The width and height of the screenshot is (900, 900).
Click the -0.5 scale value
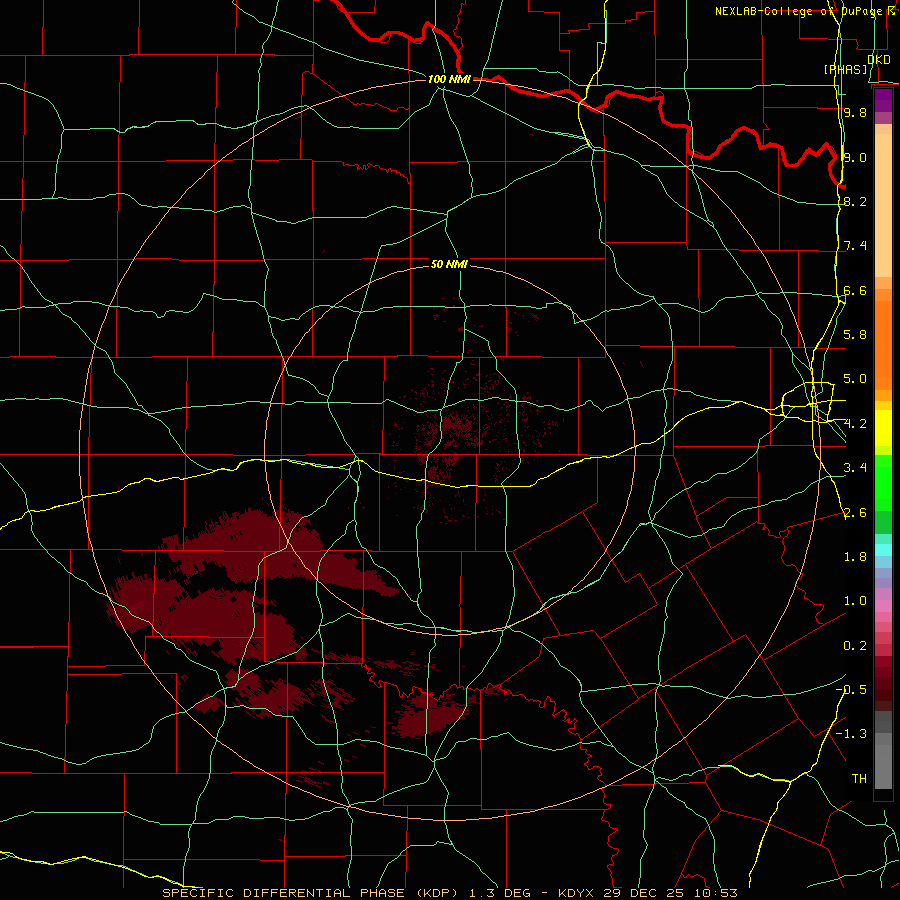852,690
